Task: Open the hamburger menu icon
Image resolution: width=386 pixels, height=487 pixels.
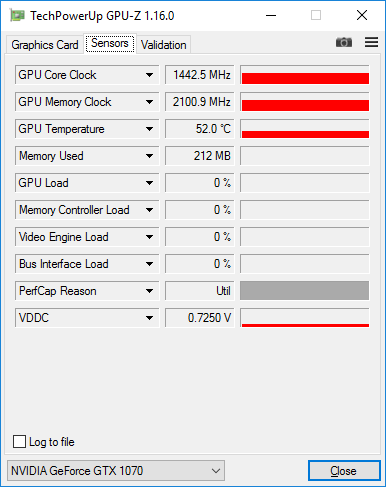Action: 371,42
